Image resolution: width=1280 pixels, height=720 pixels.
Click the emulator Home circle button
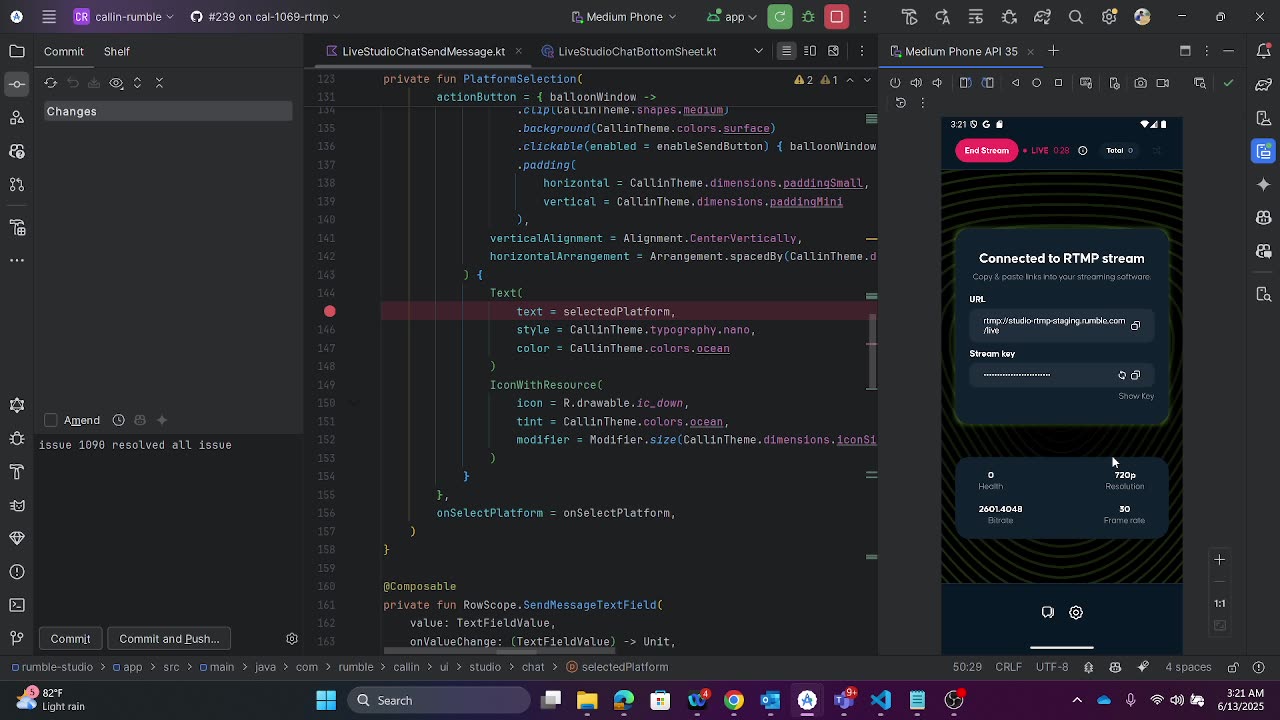point(1037,83)
